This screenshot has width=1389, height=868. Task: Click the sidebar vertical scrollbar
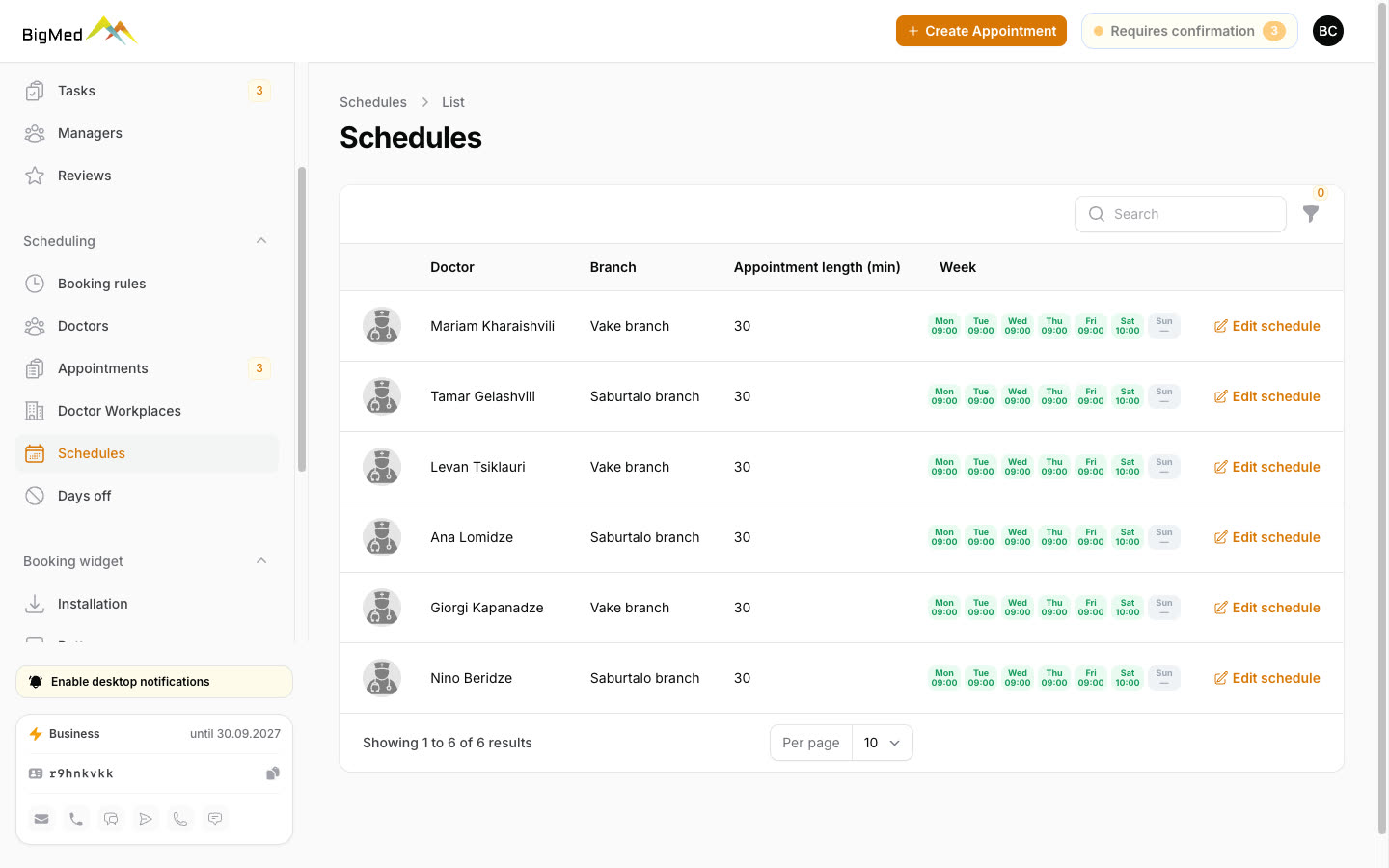pos(302,319)
